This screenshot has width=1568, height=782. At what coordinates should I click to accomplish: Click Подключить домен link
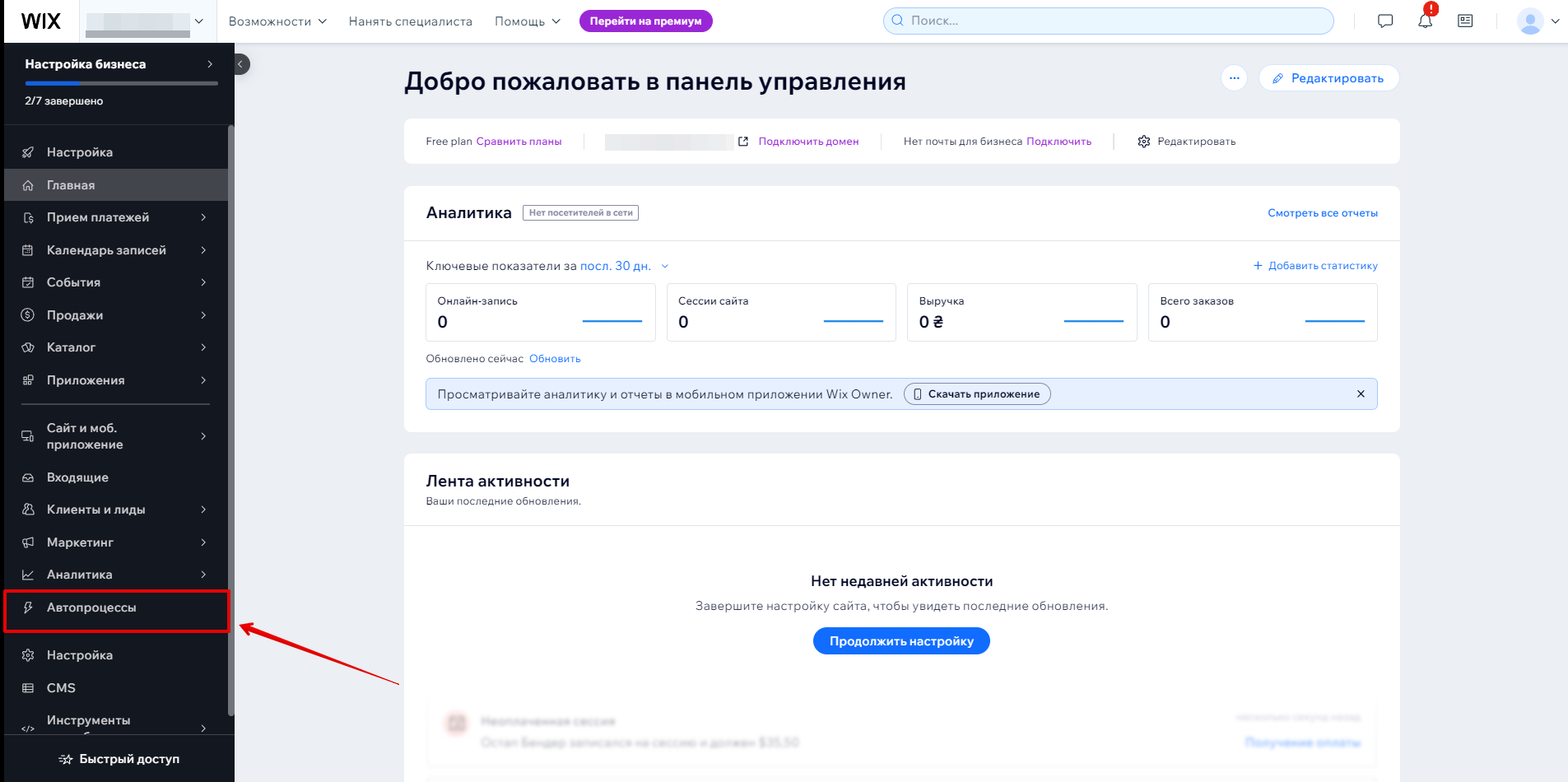pos(808,142)
